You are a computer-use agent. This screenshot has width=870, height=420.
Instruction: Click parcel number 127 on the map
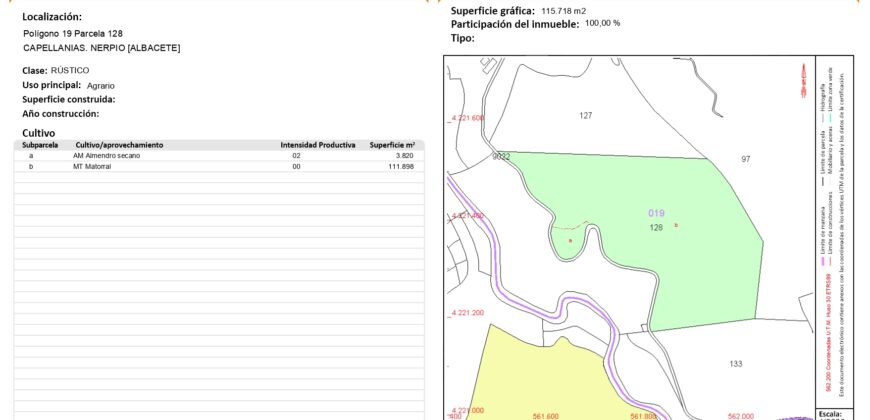[x=585, y=115]
